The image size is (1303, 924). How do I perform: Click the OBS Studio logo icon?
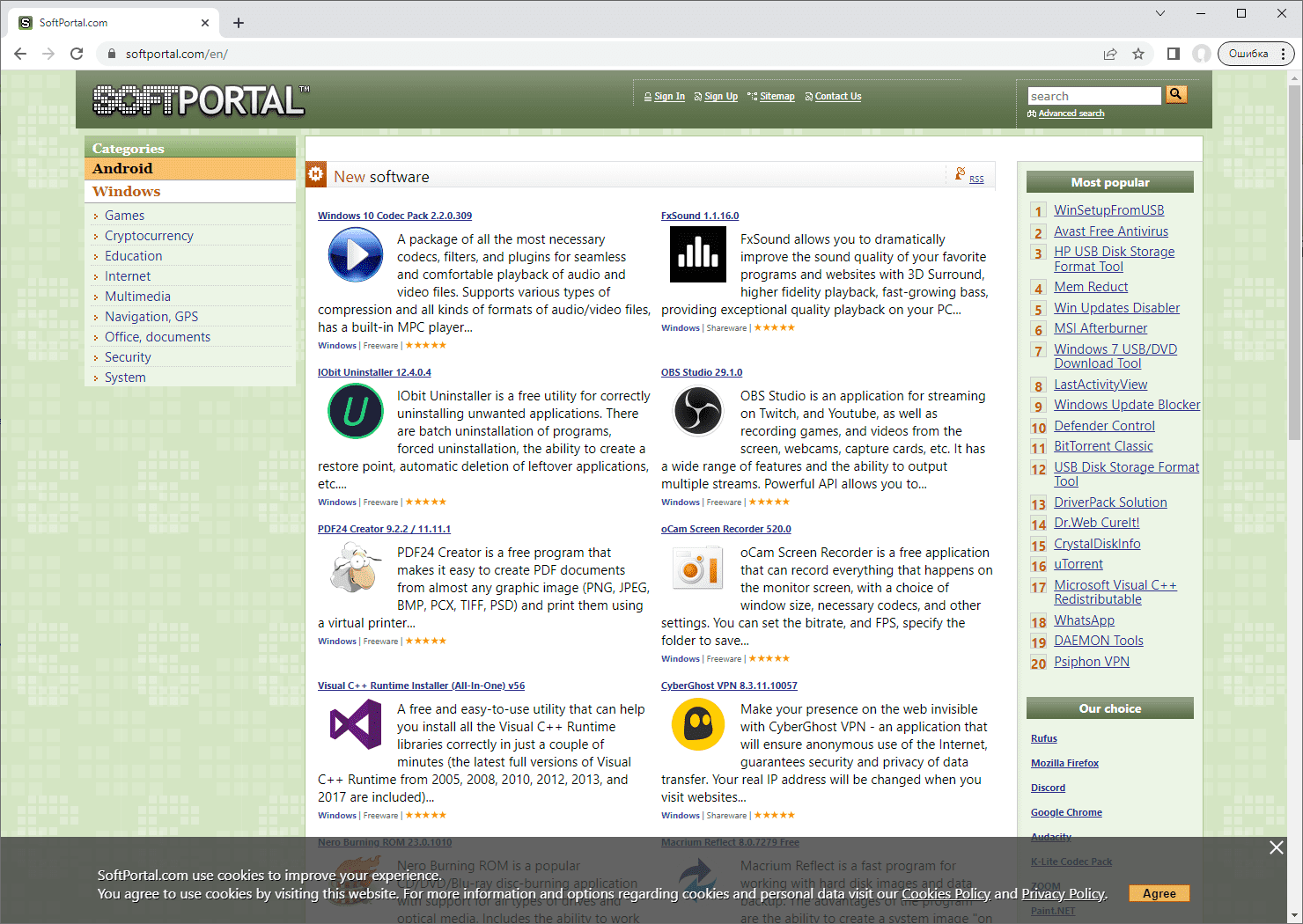(x=698, y=411)
